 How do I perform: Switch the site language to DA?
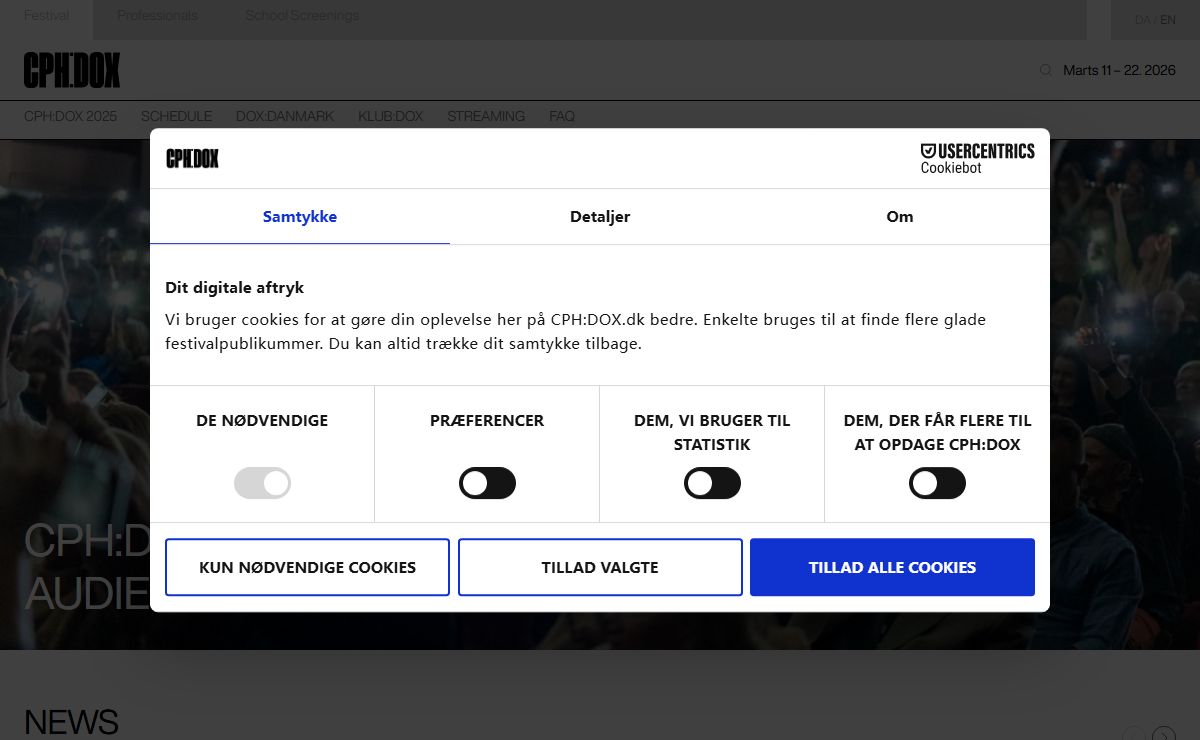pos(1142,20)
